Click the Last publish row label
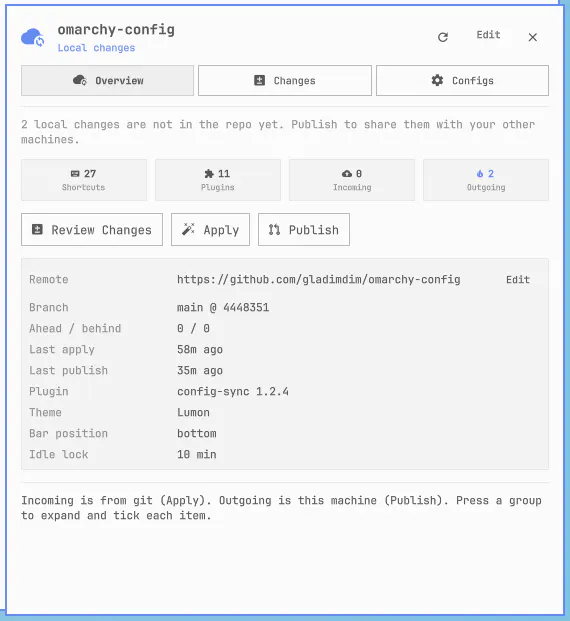 [x=69, y=371]
